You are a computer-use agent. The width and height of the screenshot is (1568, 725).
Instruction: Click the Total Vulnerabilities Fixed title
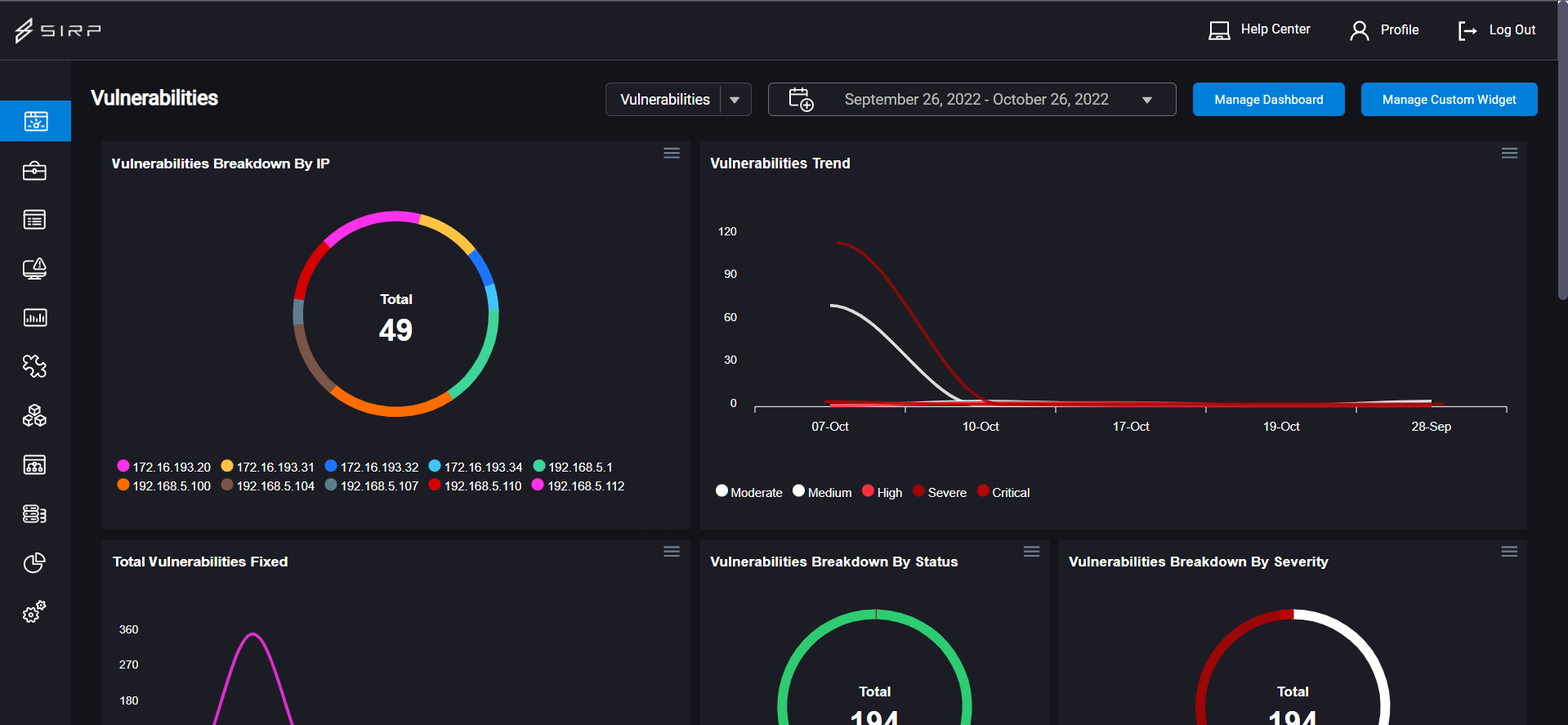click(200, 562)
